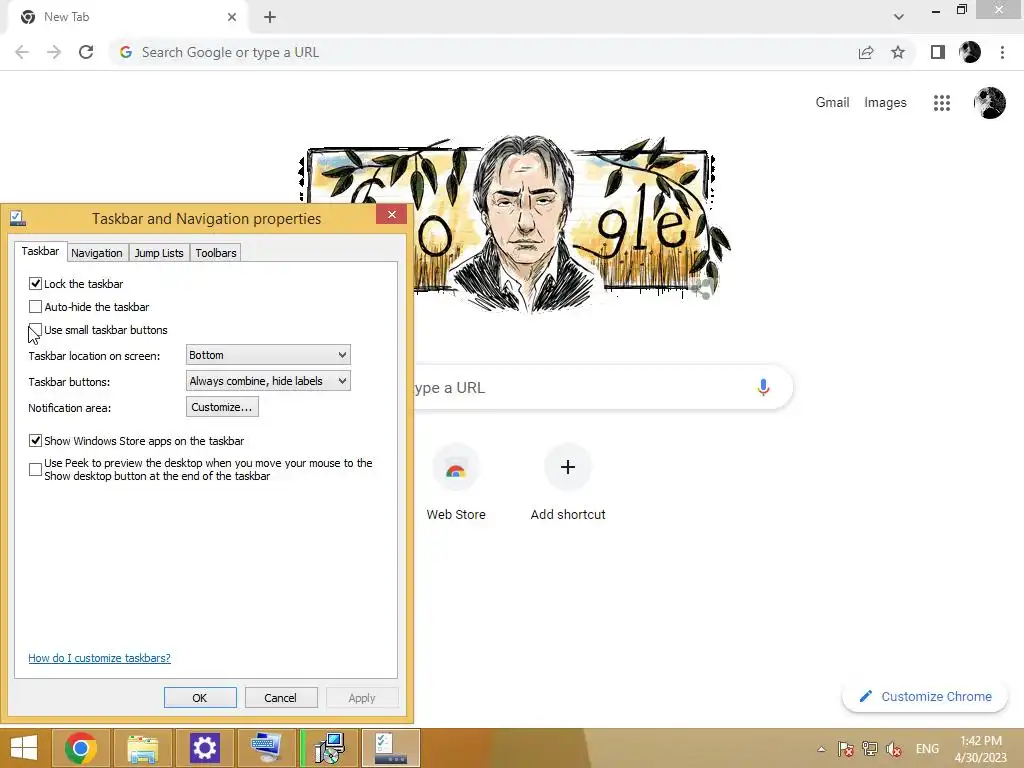This screenshot has width=1024, height=768.
Task: Reload the page in Chrome
Action: click(x=86, y=52)
